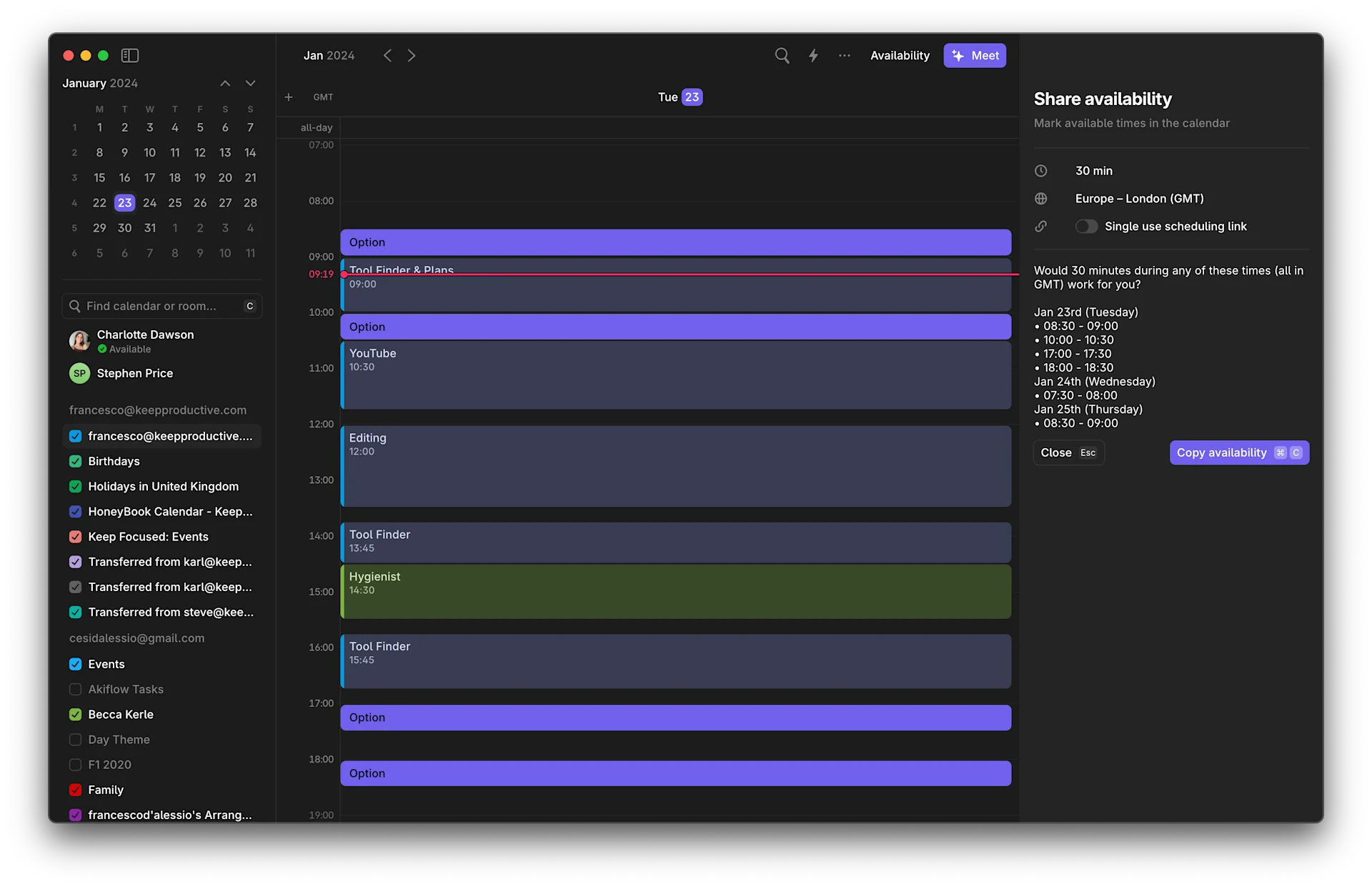Open the more options ellipsis menu

(844, 55)
